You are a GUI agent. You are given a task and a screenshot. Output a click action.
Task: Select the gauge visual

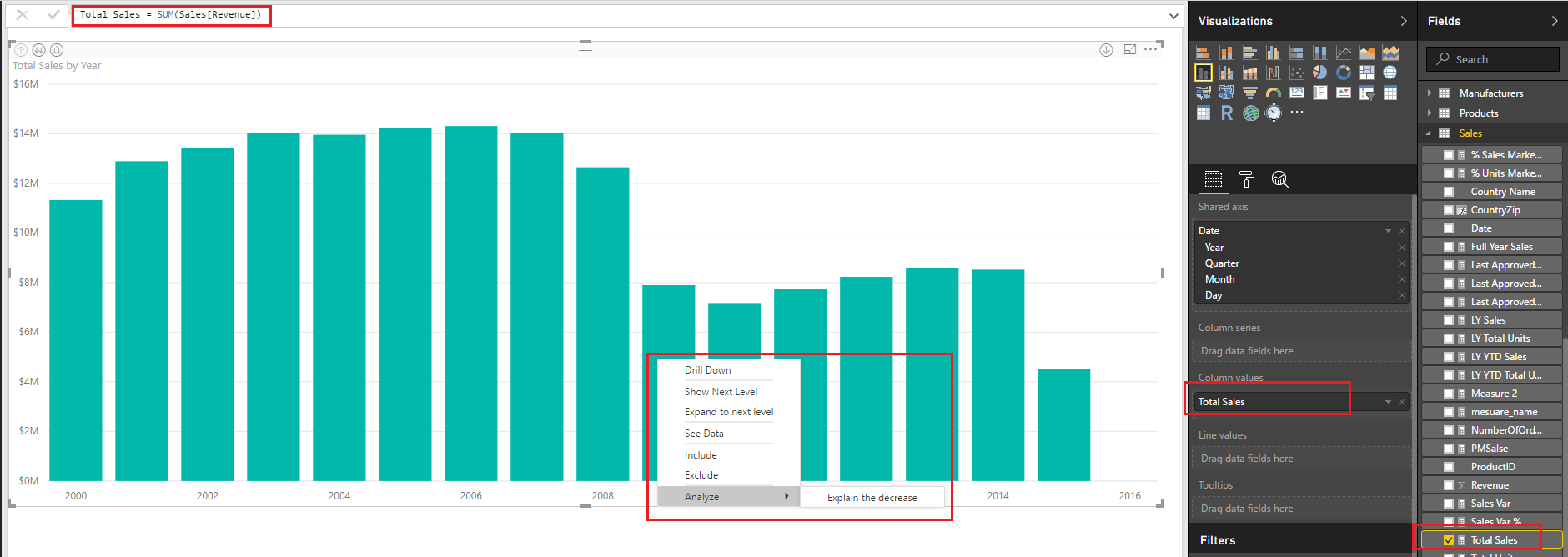(1274, 93)
